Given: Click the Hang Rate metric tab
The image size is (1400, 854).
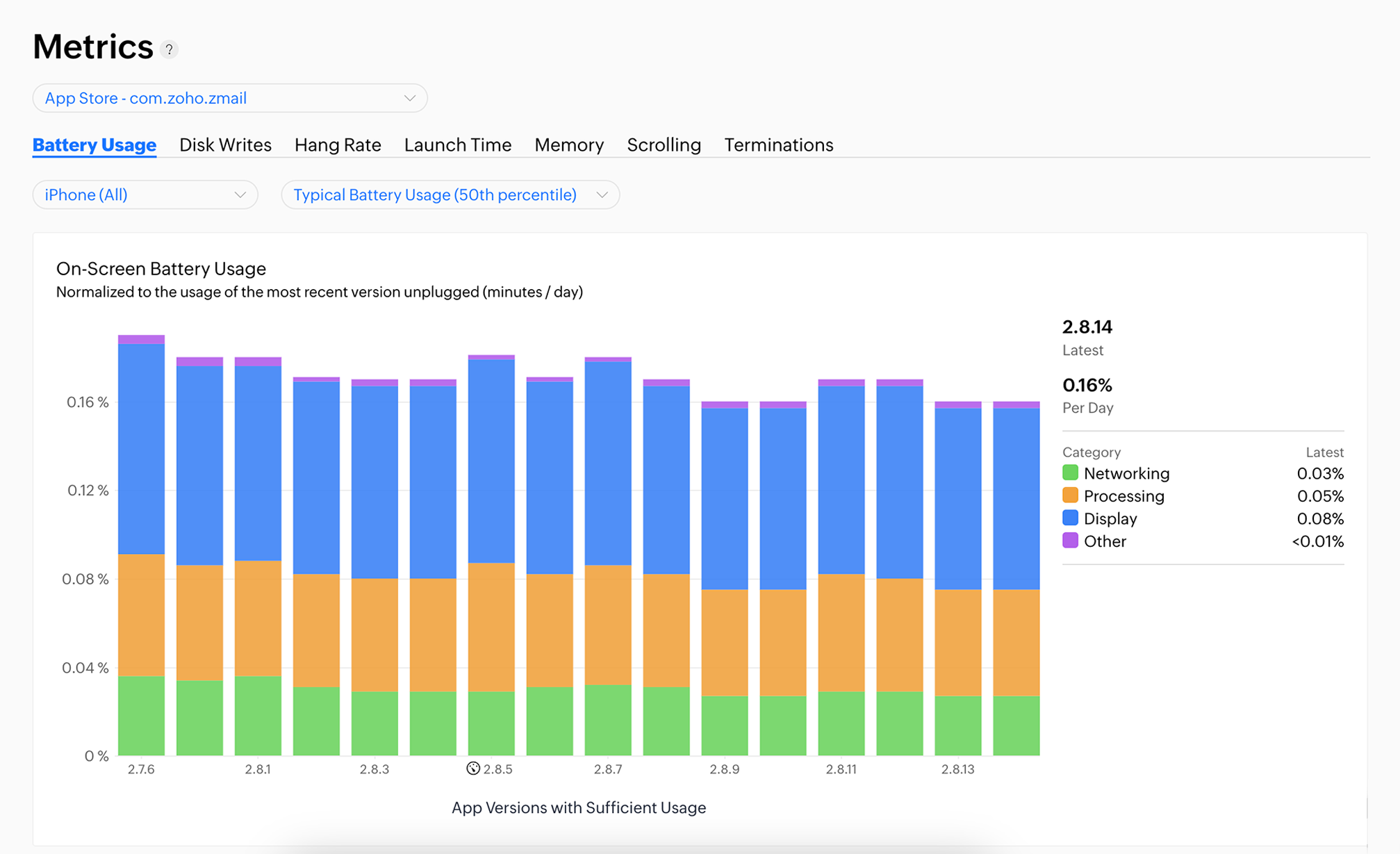Looking at the screenshot, I should tap(337, 143).
